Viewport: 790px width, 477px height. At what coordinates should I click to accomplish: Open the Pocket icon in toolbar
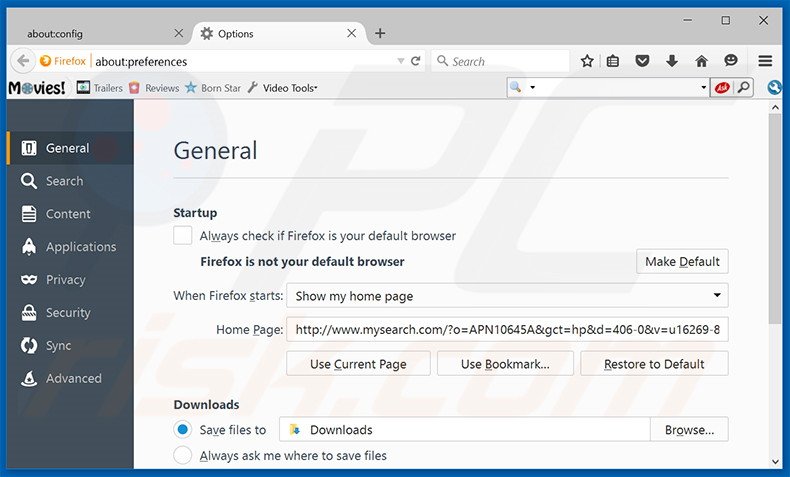642,61
